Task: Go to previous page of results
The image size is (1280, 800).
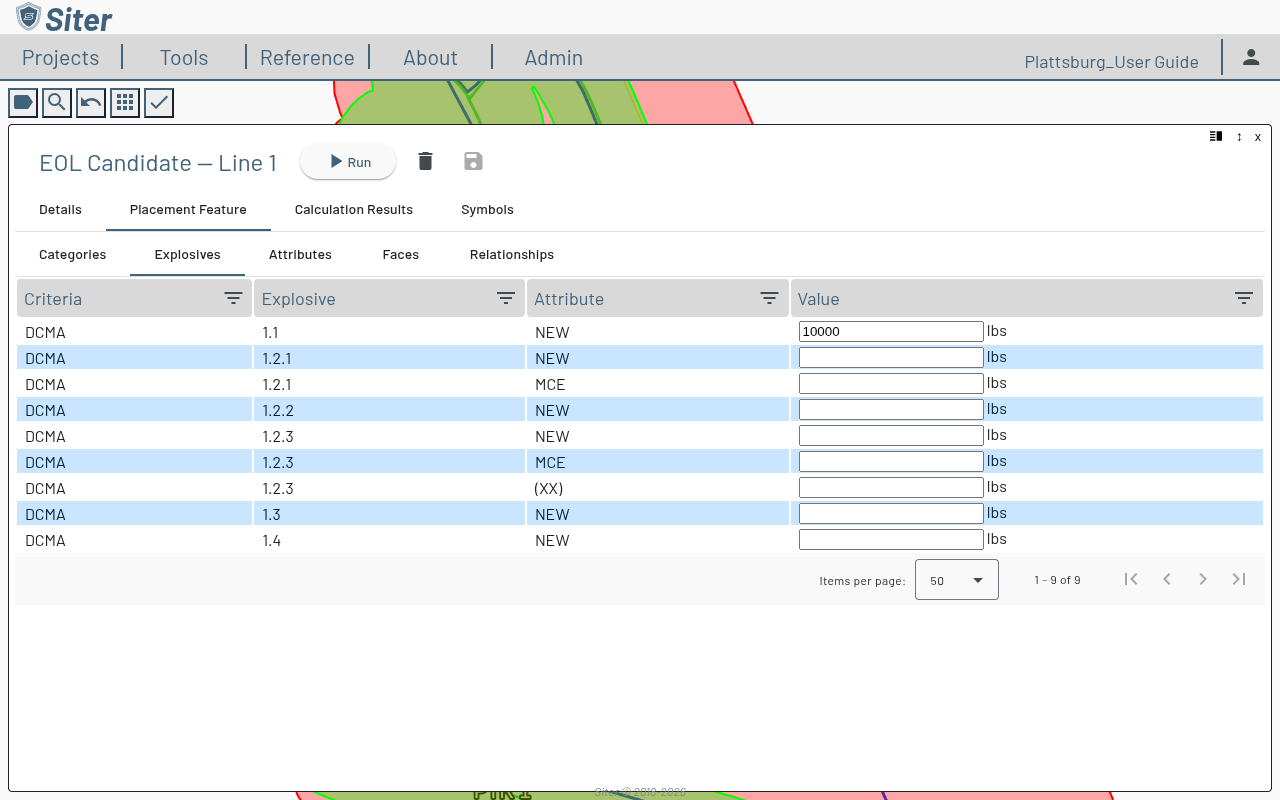Action: [x=1167, y=579]
